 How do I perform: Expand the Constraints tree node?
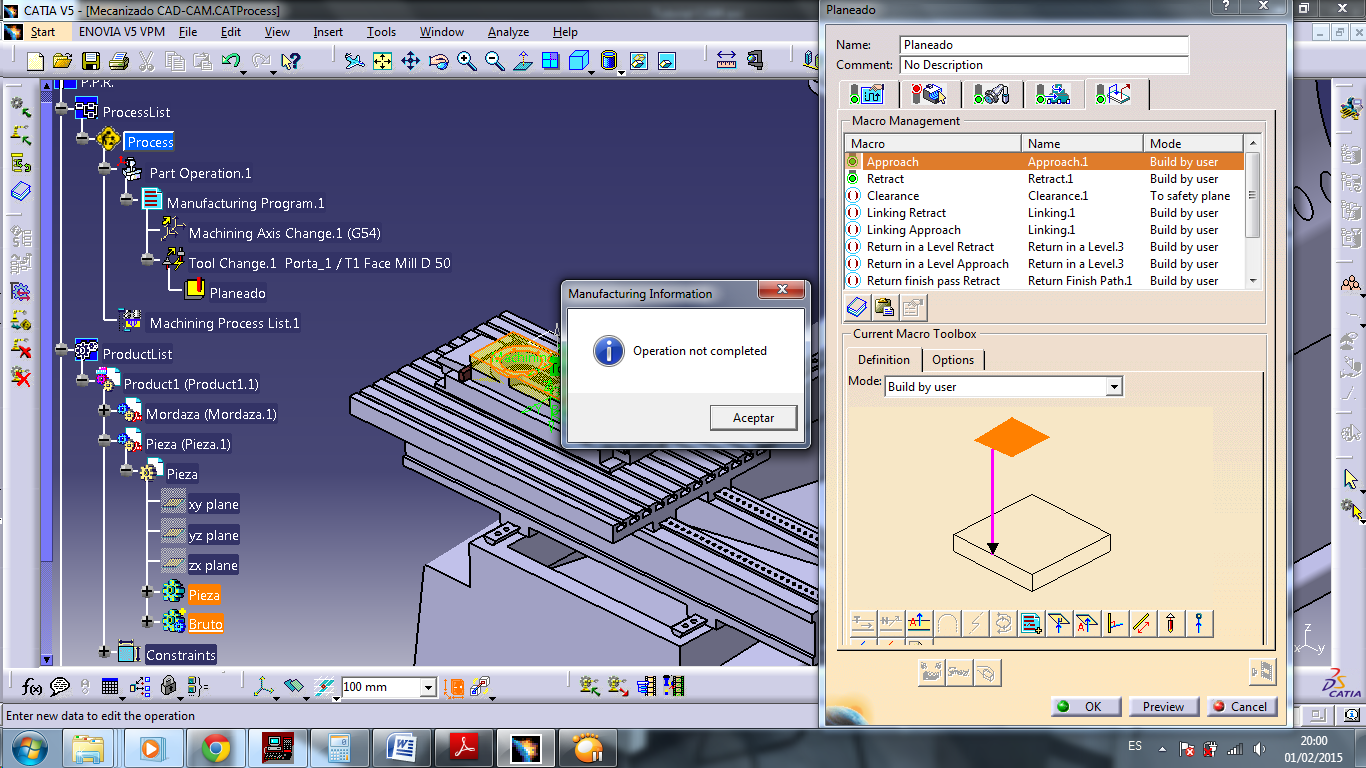coord(104,652)
